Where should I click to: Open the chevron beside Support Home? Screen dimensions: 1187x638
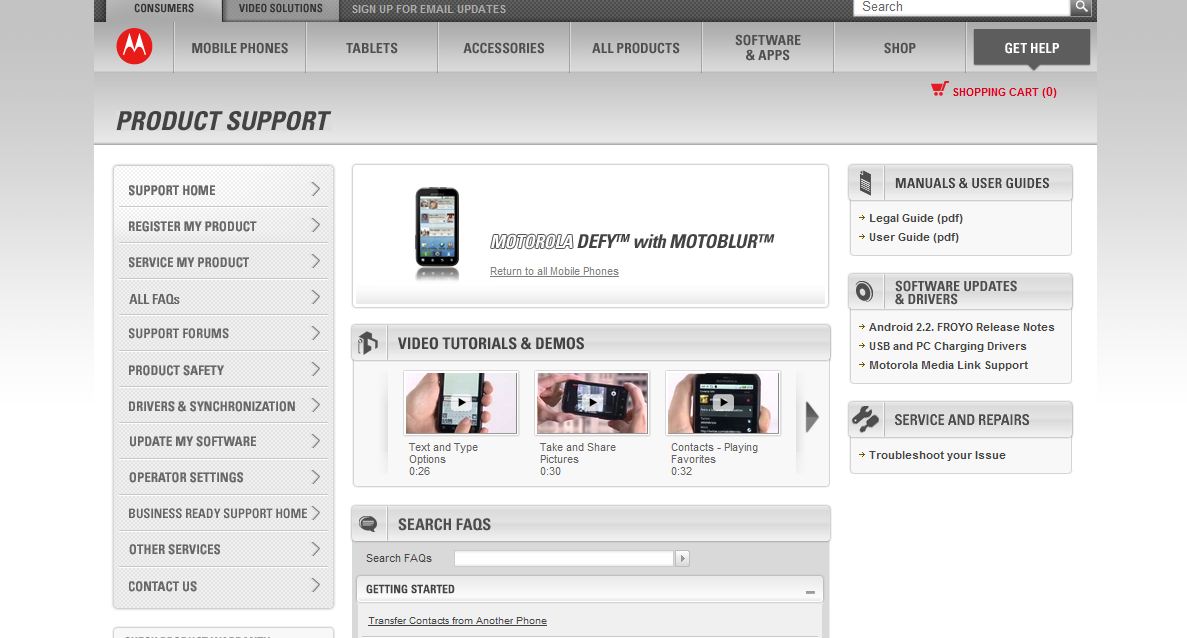[x=316, y=189]
